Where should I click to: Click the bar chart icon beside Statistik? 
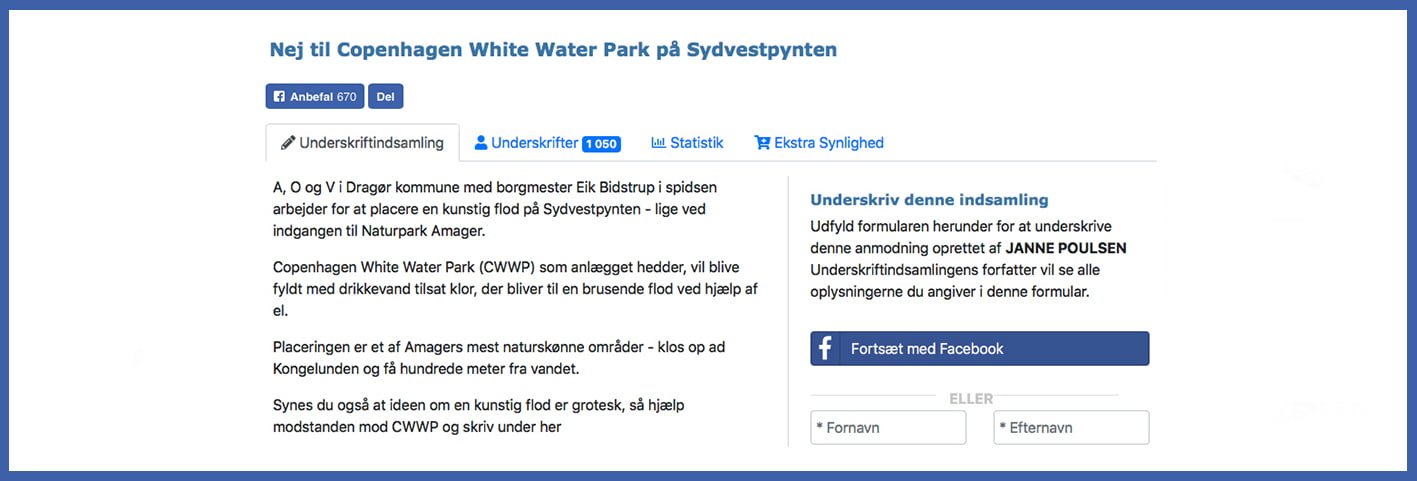point(658,142)
